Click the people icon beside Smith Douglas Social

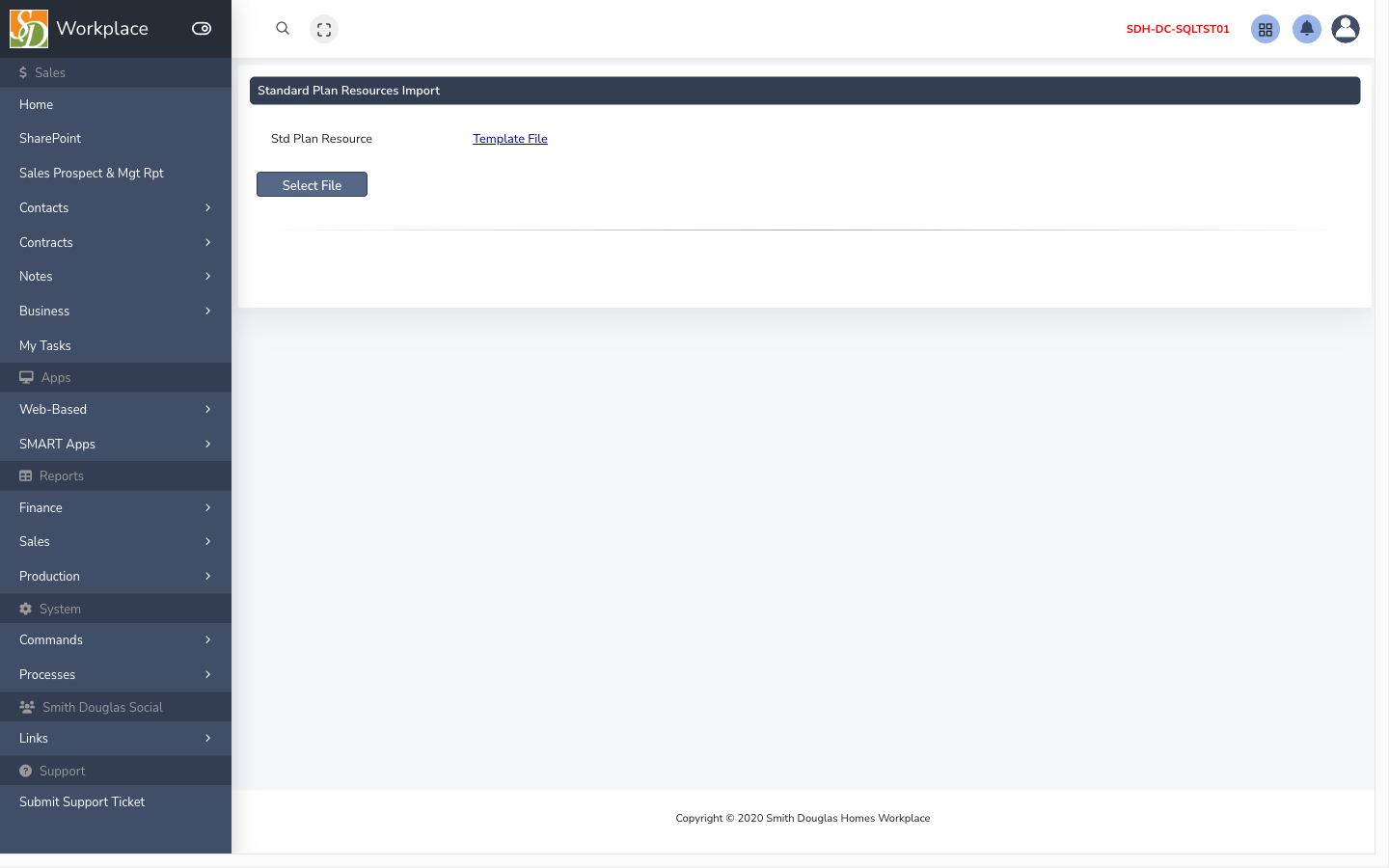pos(27,707)
